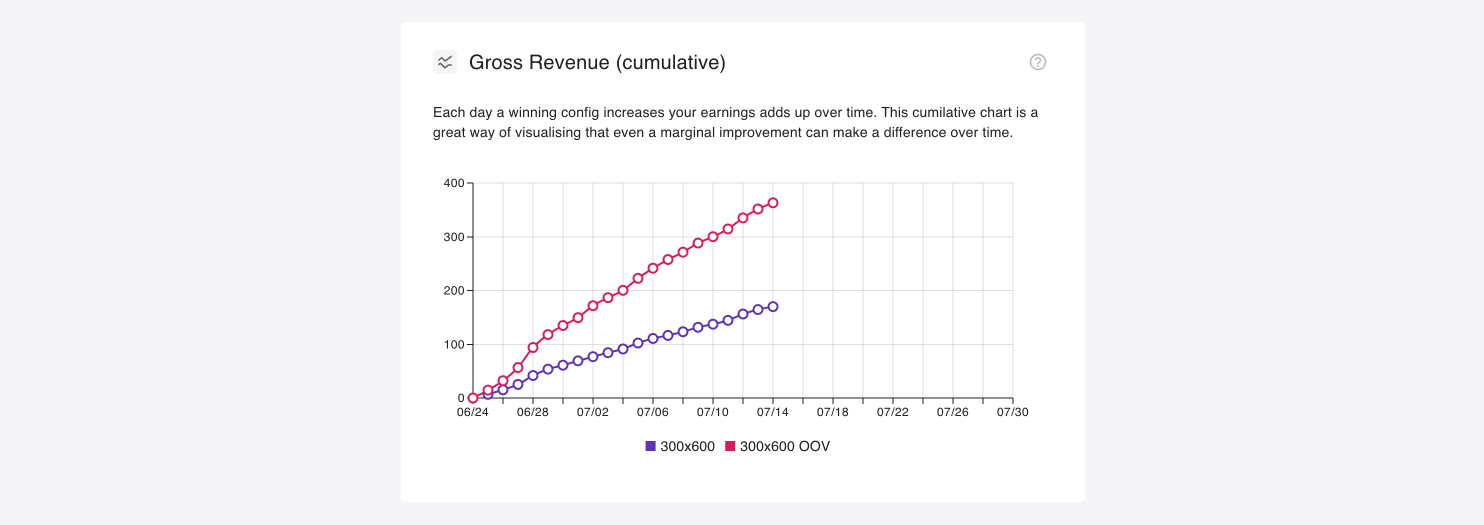Toggle the 300x600 legend swatch
The height and width of the screenshot is (525, 1484).
(x=651, y=446)
